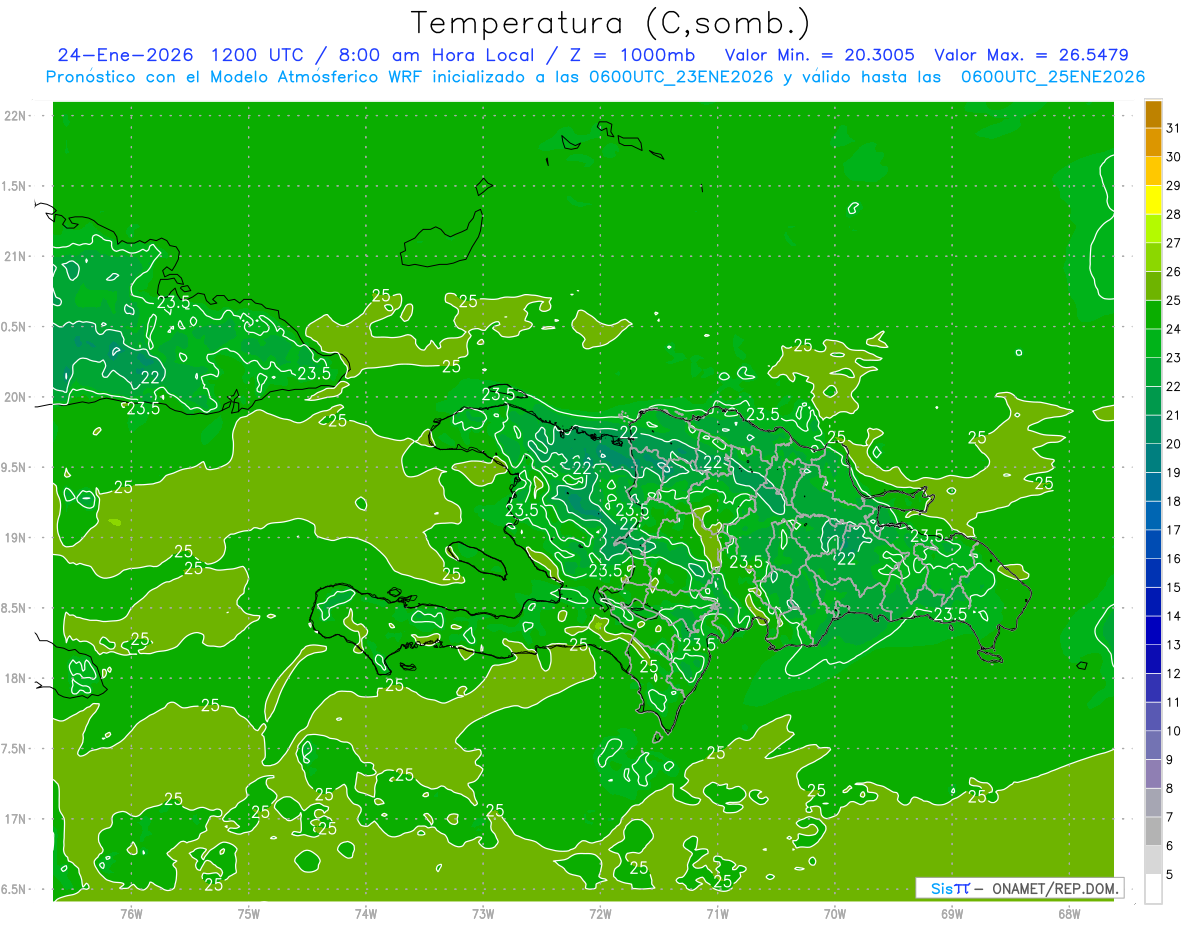Click the gray color bar segment between 6 and 7
1200x927 pixels.
(x=1153, y=832)
